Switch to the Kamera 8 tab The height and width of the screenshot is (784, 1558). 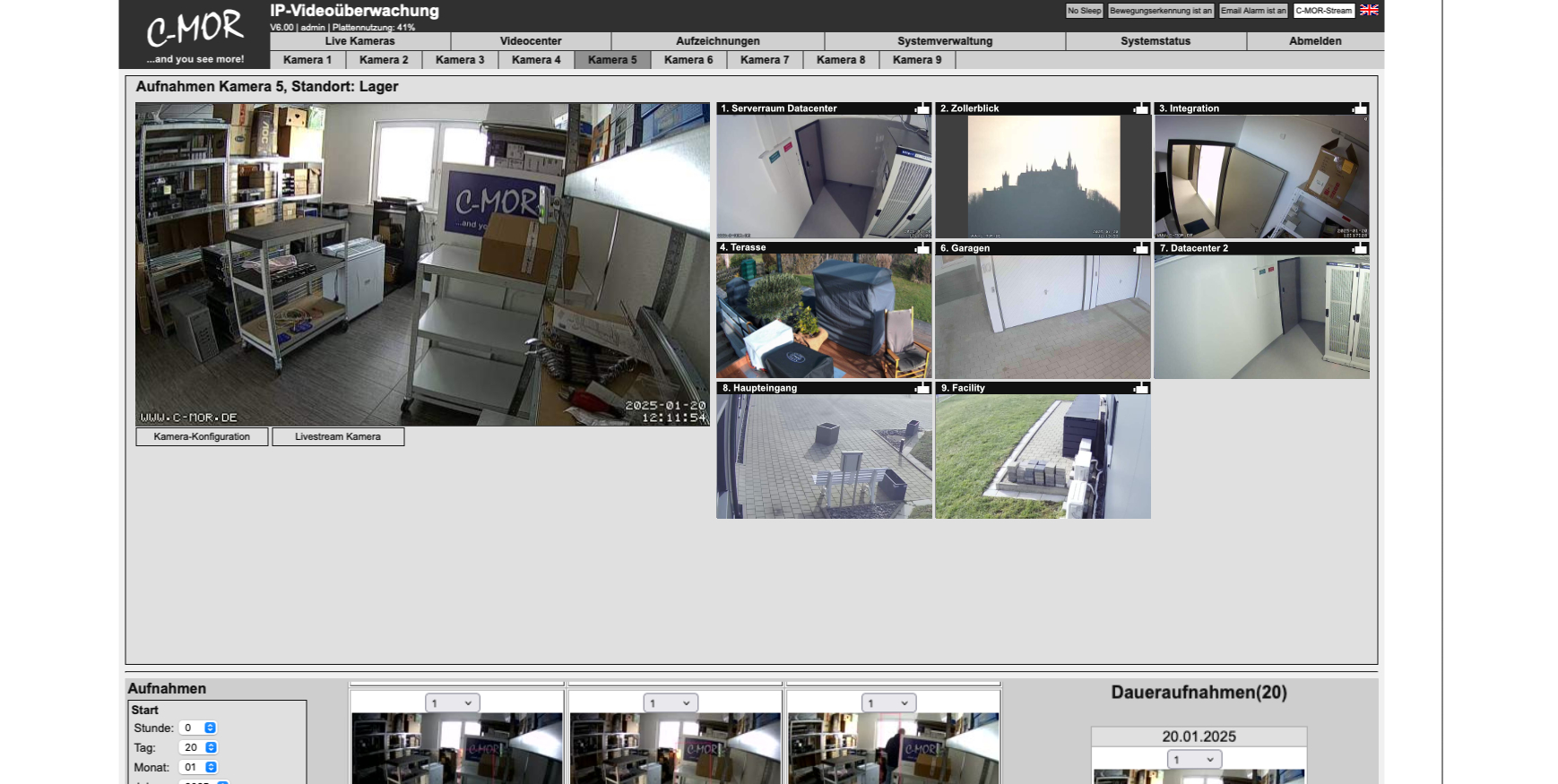[x=841, y=60]
